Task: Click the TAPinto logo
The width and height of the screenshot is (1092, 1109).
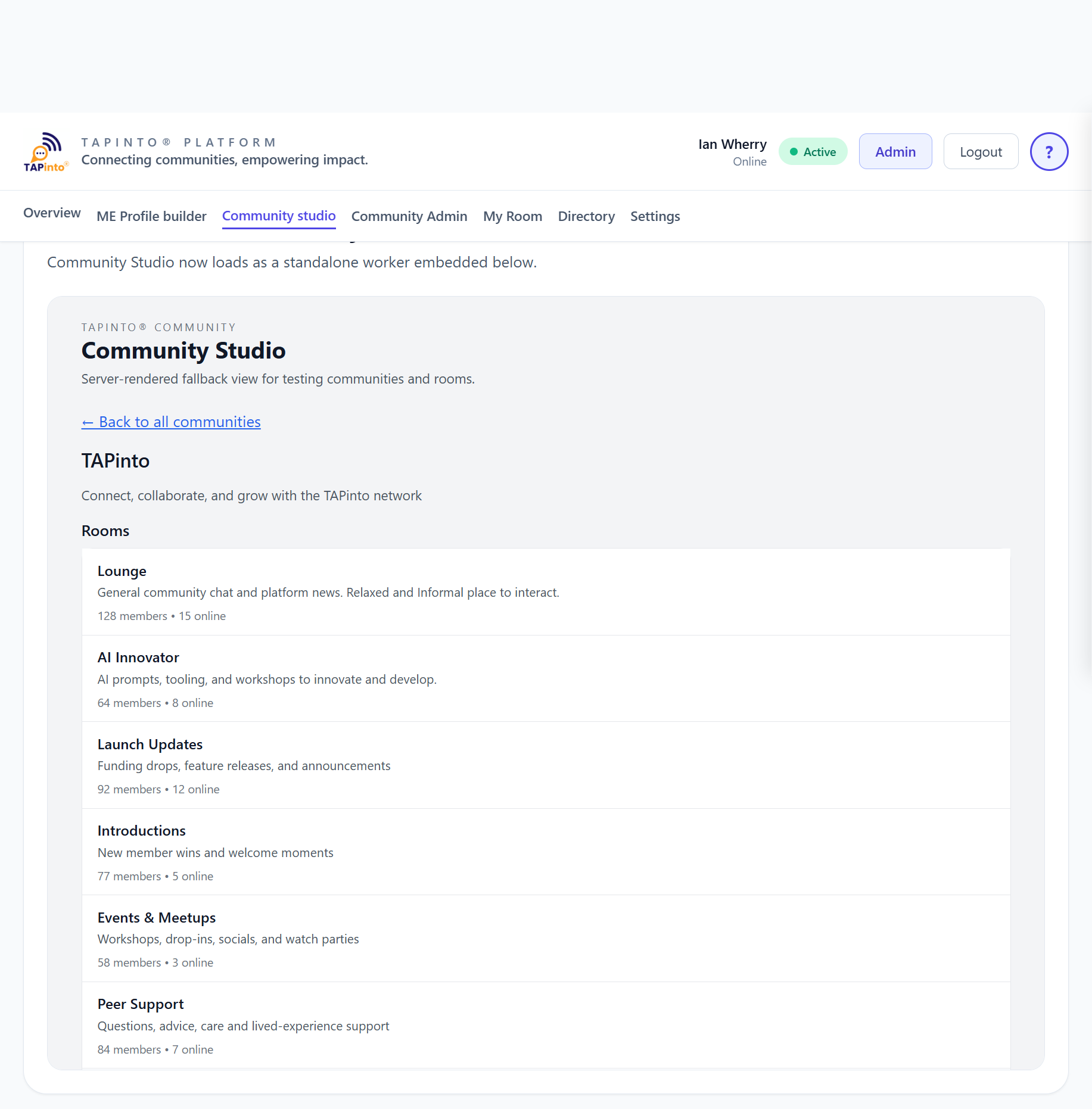Action: coord(46,151)
